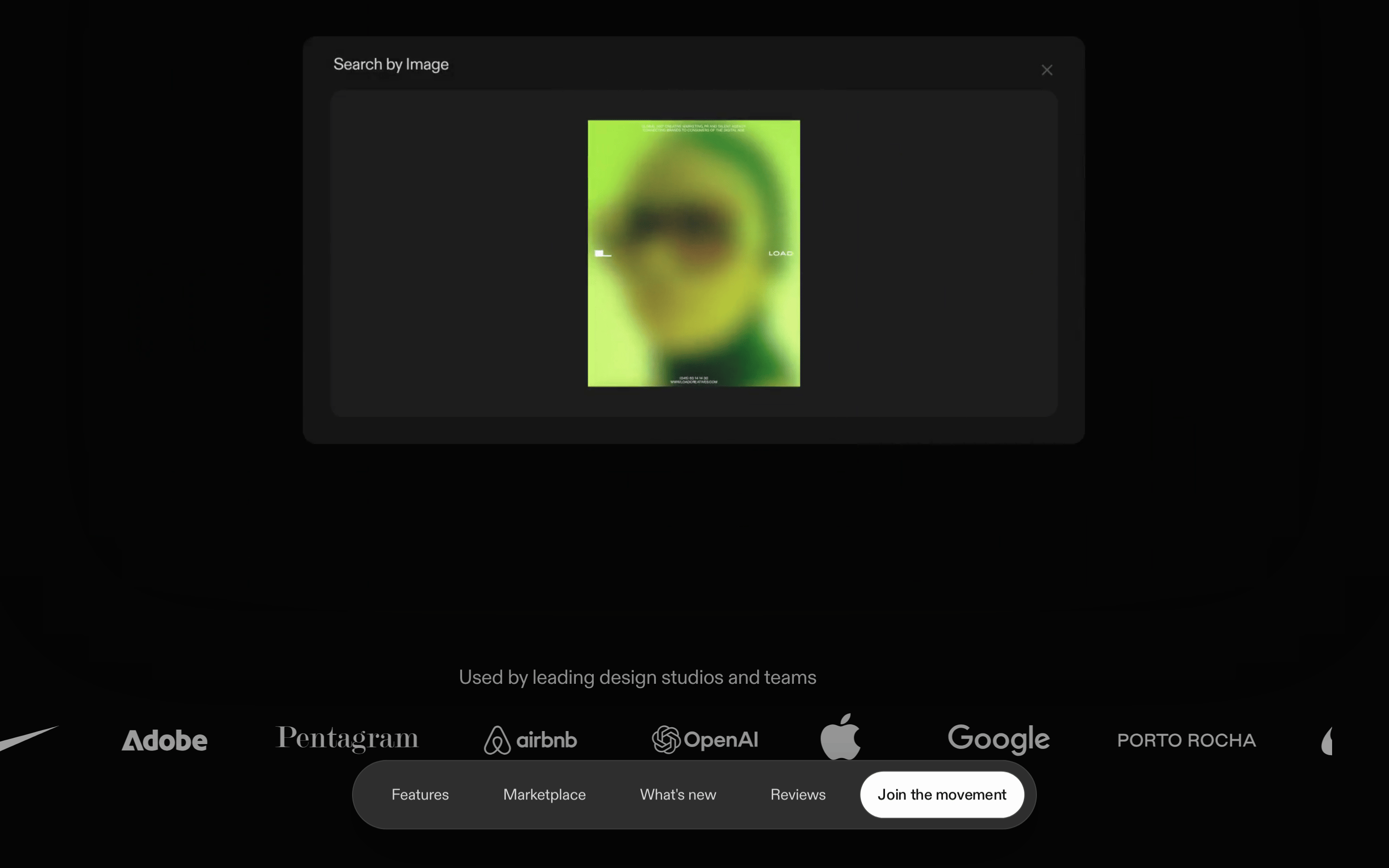Click the Join the movement button

pyautogui.click(x=942, y=795)
